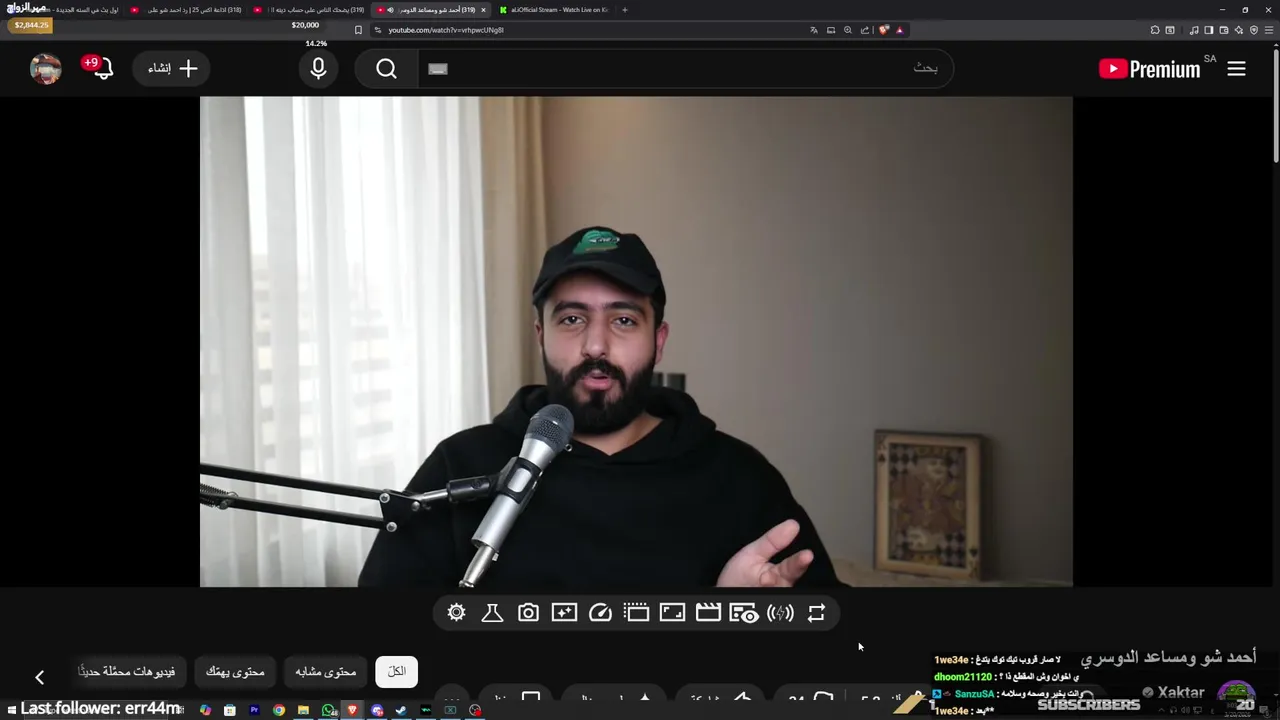This screenshot has width=1280, height=720.
Task: Click the music note playlist icon in toolbar
Action: 1194,30
